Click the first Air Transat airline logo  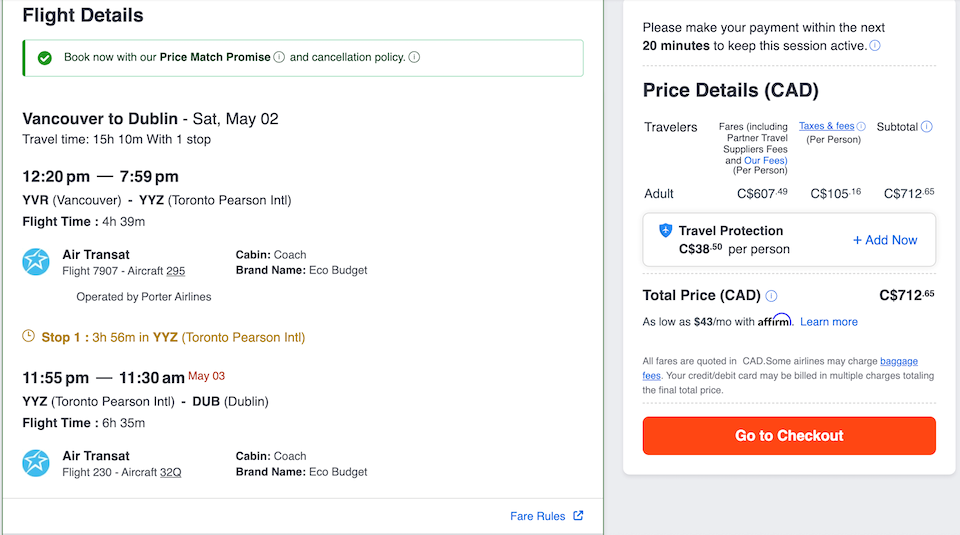tap(36, 262)
